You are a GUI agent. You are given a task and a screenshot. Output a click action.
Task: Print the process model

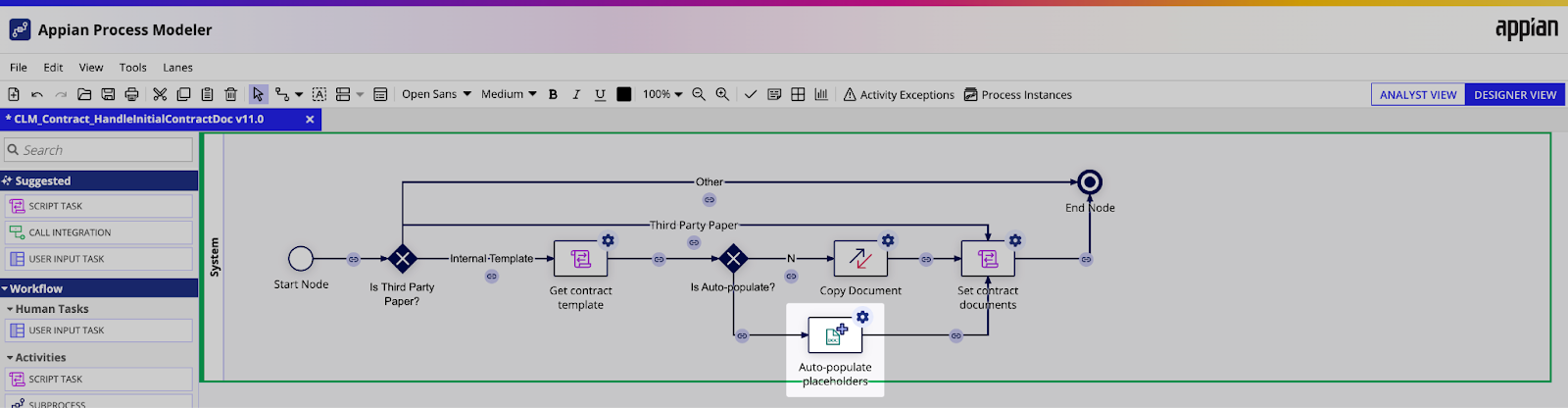[x=131, y=94]
